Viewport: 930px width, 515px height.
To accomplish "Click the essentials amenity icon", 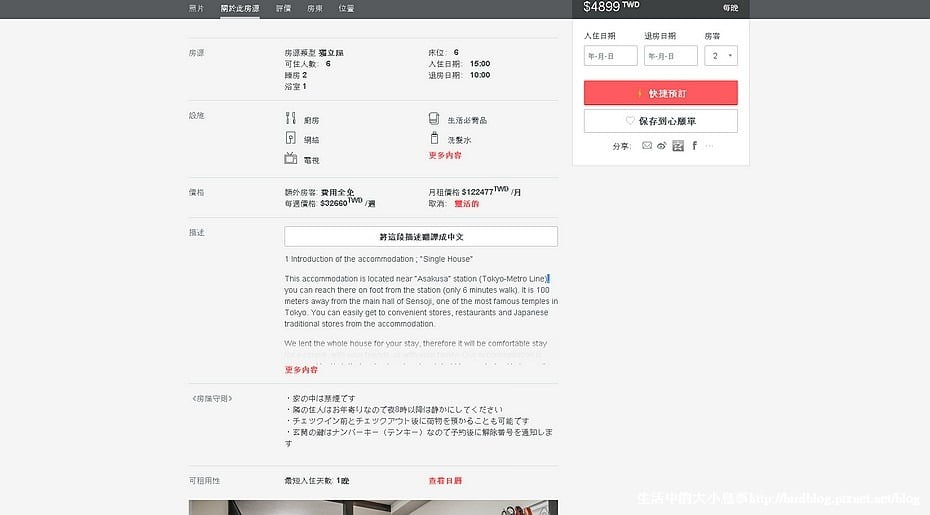I will pyautogui.click(x=434, y=119).
